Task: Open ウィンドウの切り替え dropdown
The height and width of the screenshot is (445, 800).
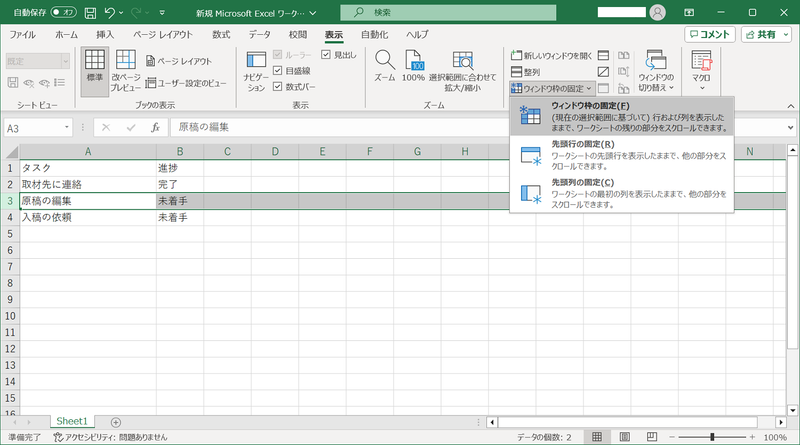Action: tap(656, 71)
